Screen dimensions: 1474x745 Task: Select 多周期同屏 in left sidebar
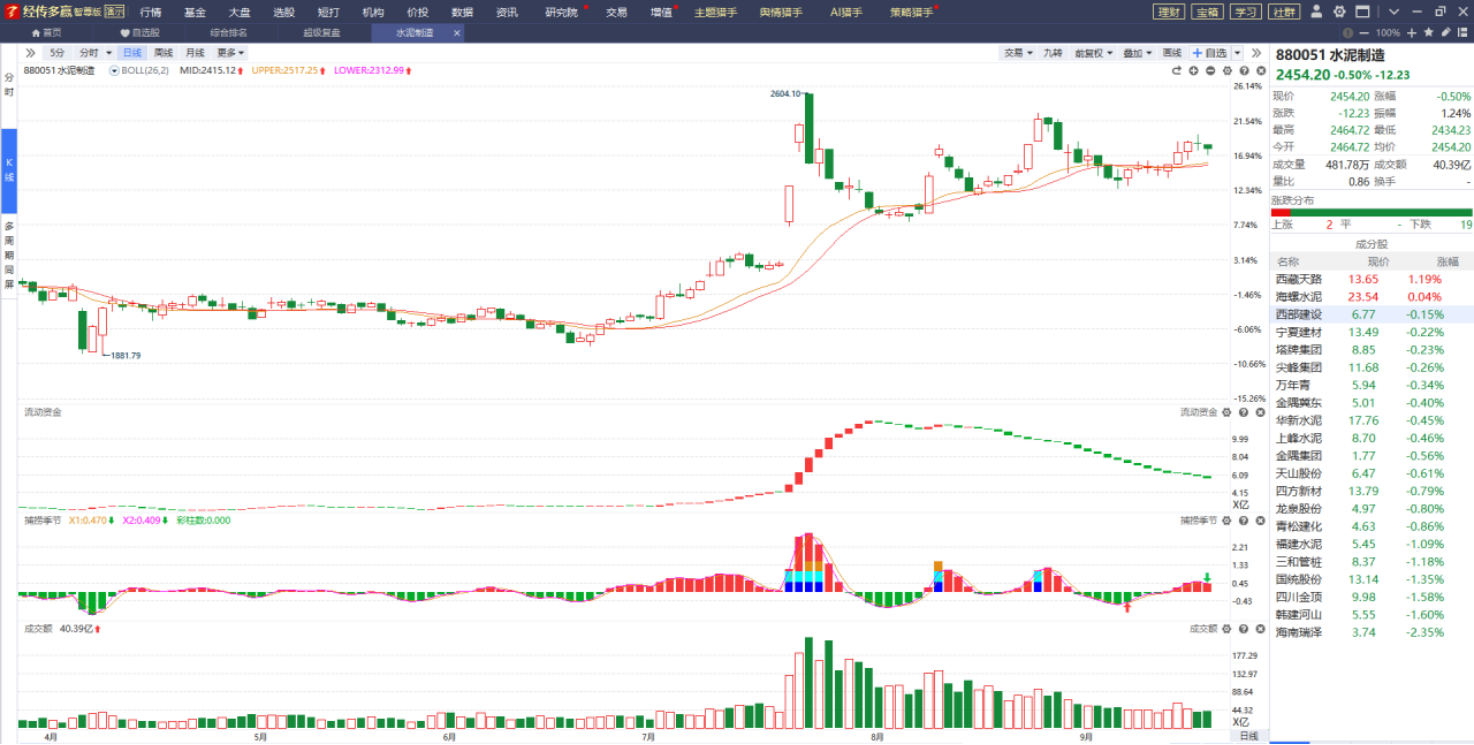click(9, 255)
